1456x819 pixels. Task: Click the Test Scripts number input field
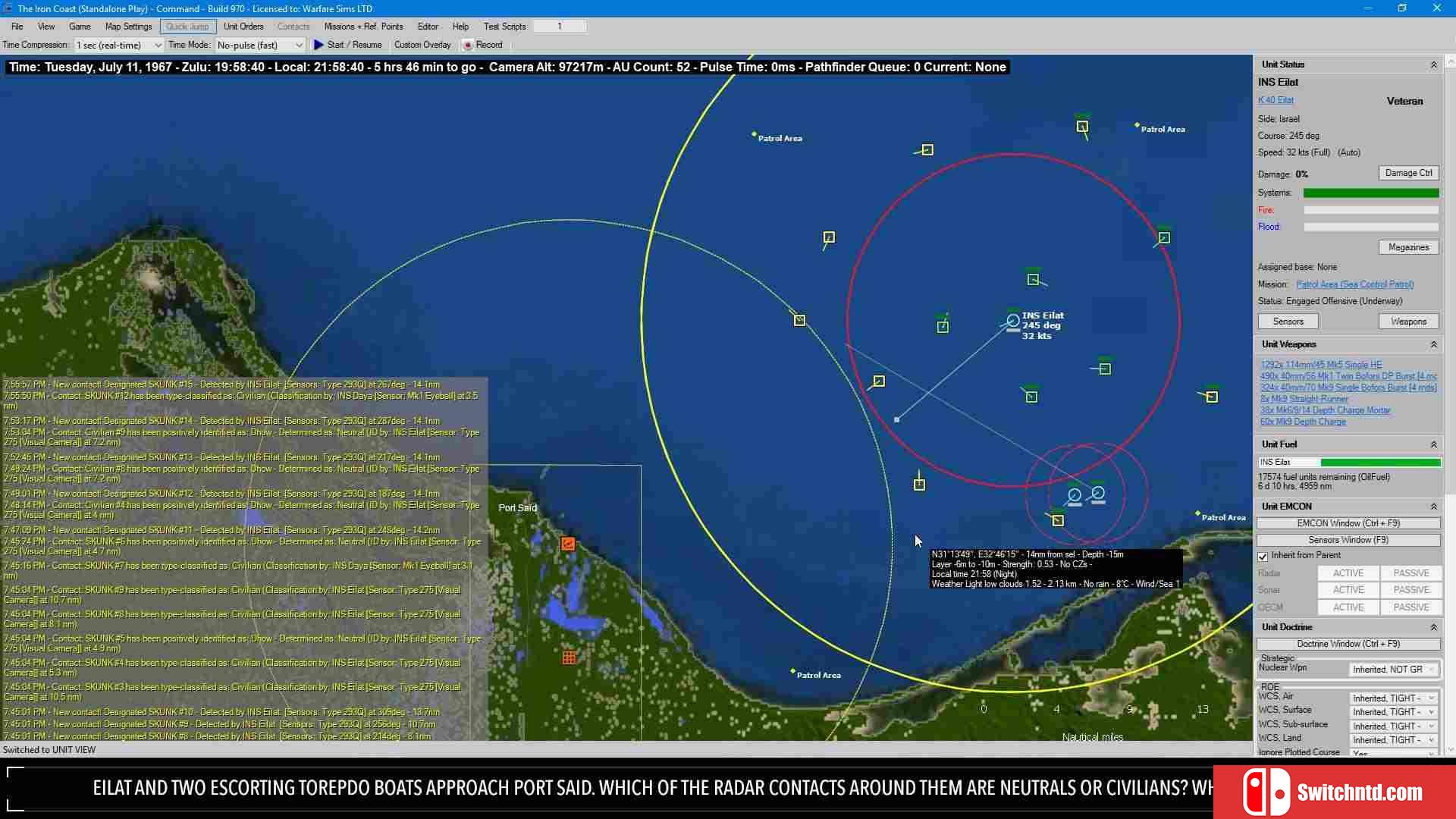coord(560,27)
